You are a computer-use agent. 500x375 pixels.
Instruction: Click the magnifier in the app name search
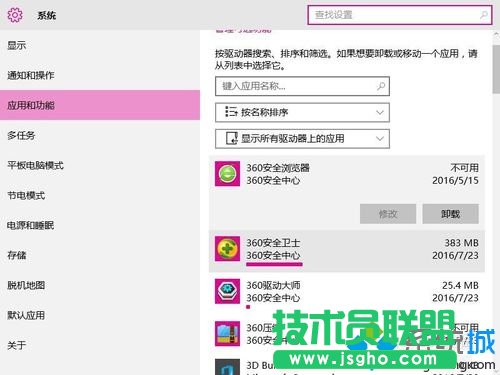point(381,86)
